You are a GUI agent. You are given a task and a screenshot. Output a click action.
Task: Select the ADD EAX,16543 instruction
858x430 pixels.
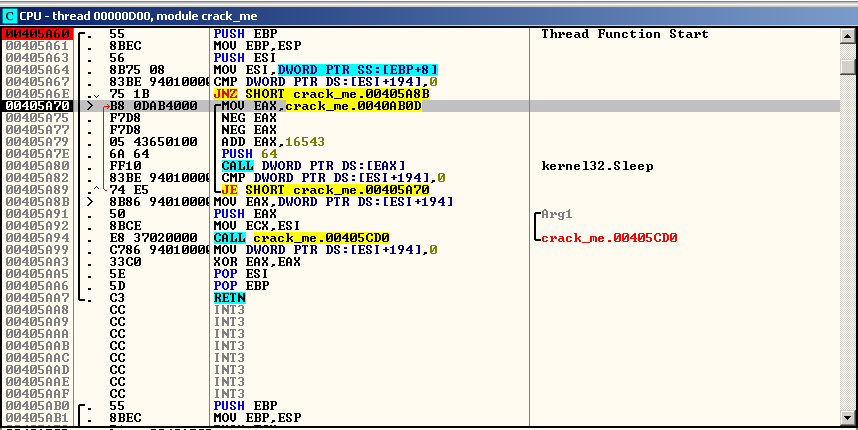pos(264,141)
